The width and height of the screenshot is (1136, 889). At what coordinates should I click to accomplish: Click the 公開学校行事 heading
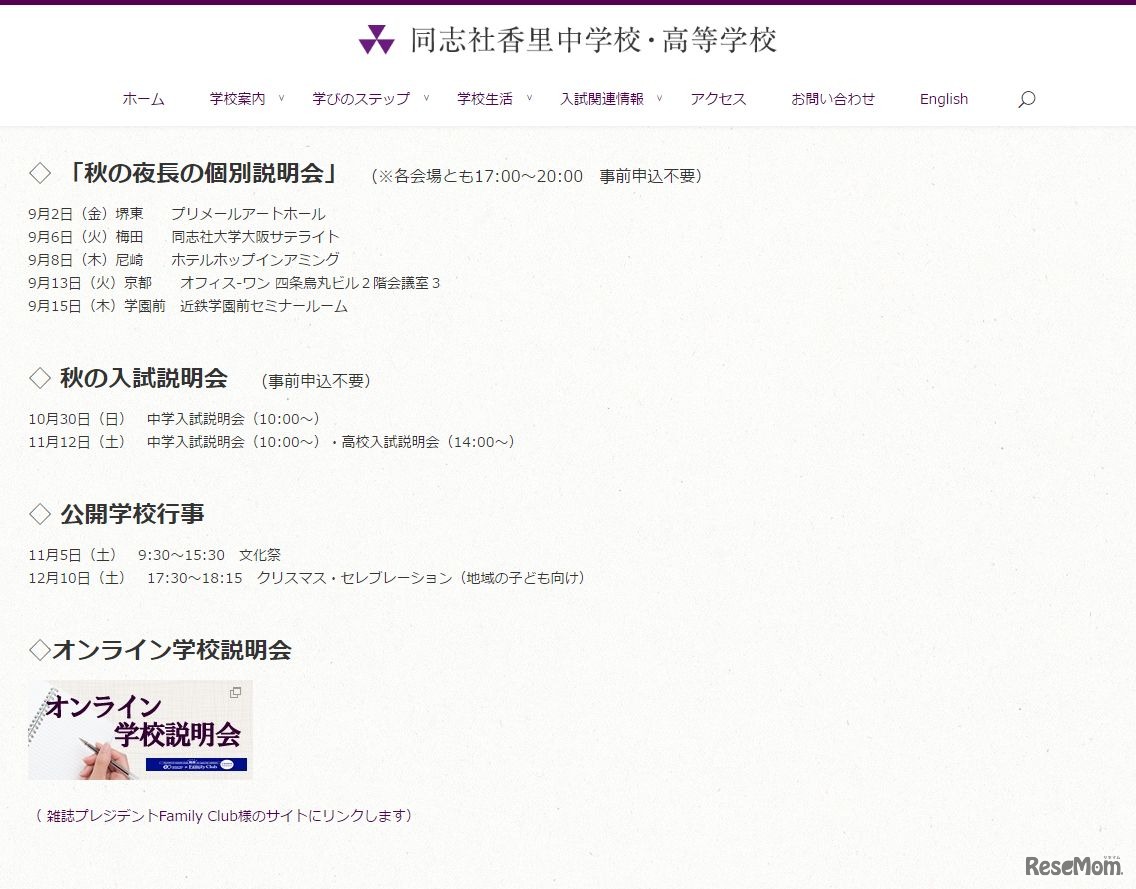click(x=135, y=513)
